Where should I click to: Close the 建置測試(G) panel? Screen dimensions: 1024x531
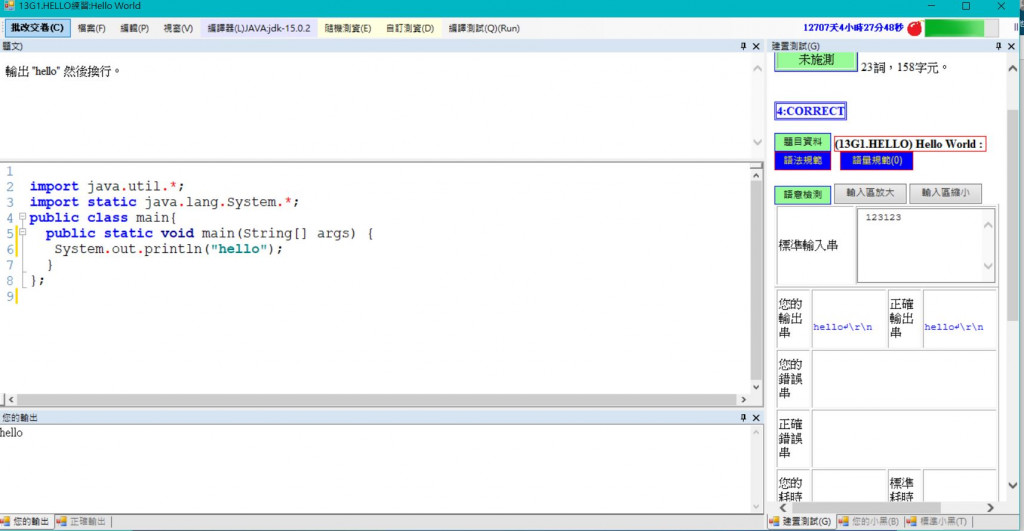pyautogui.click(x=1012, y=46)
